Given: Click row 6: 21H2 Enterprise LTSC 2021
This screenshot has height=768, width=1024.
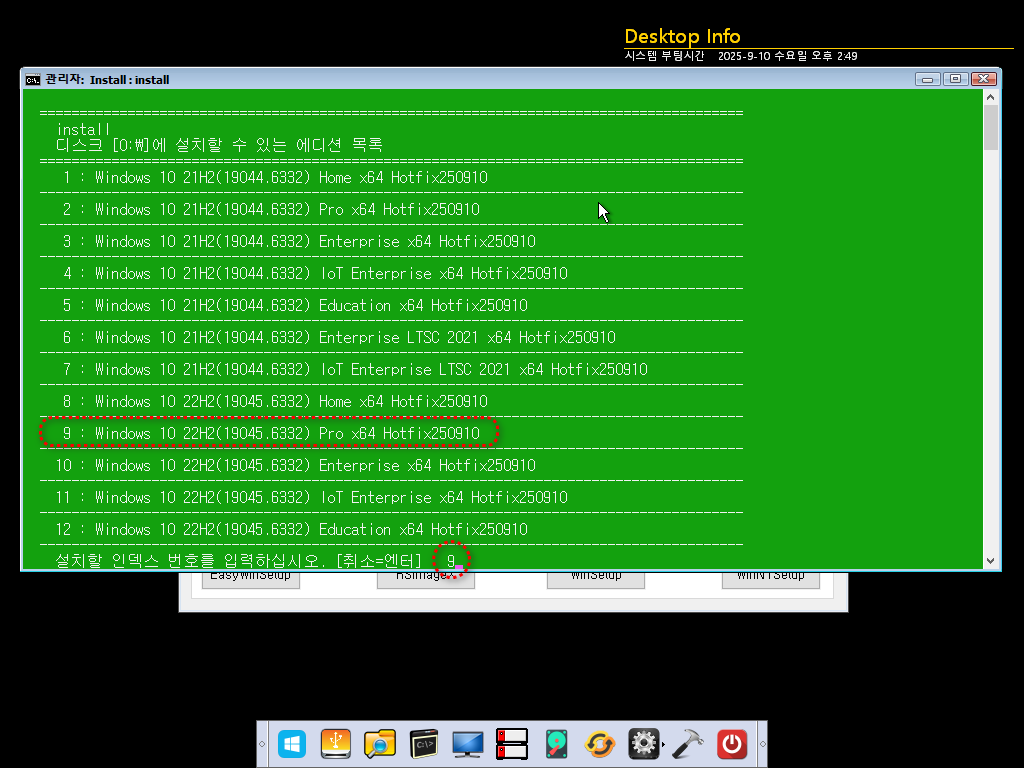Looking at the screenshot, I should coord(339,338).
